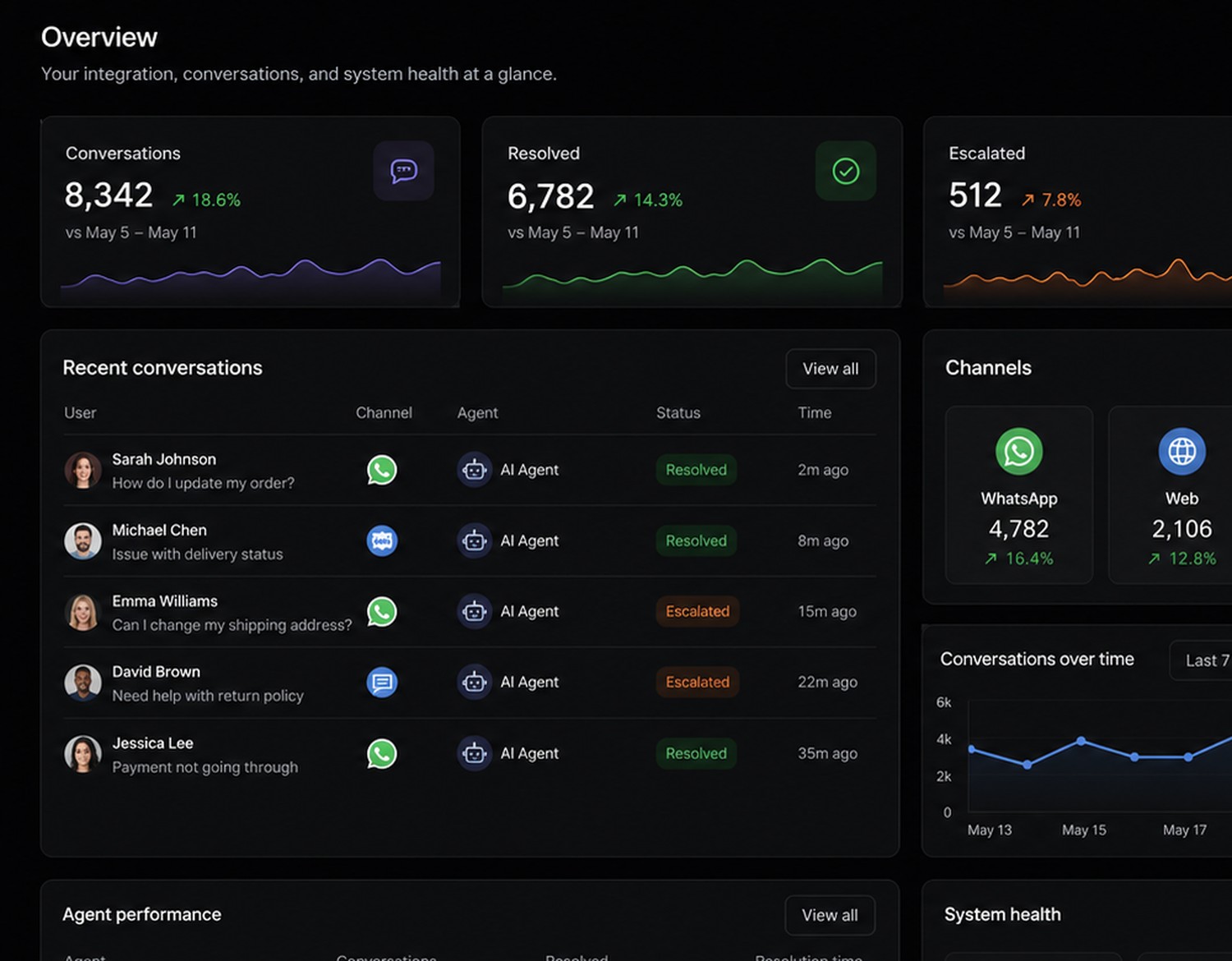This screenshot has width=1232, height=961.
Task: Click the 18.6% growth indicator
Action: point(206,200)
